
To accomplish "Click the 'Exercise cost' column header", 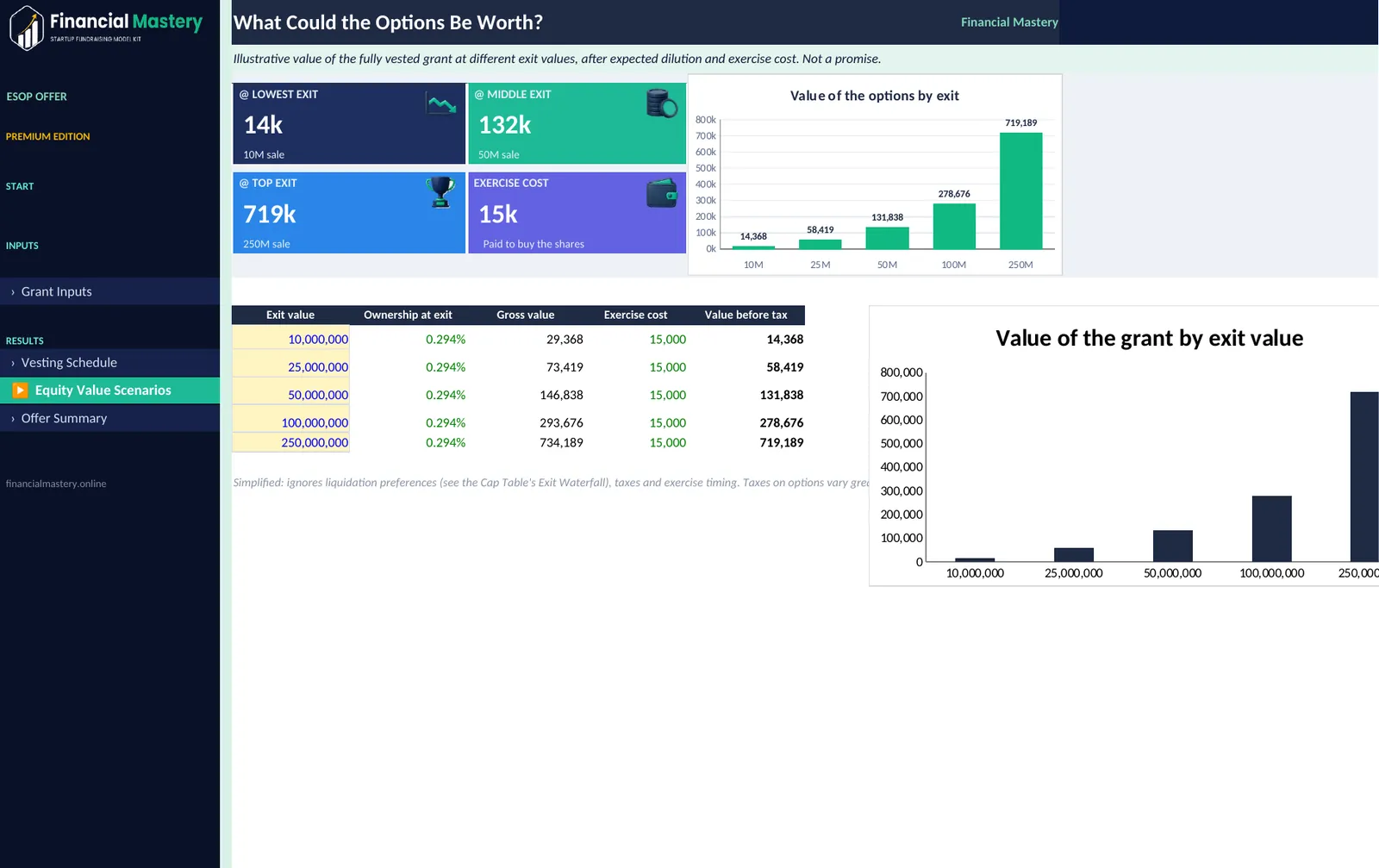I will [x=635, y=315].
